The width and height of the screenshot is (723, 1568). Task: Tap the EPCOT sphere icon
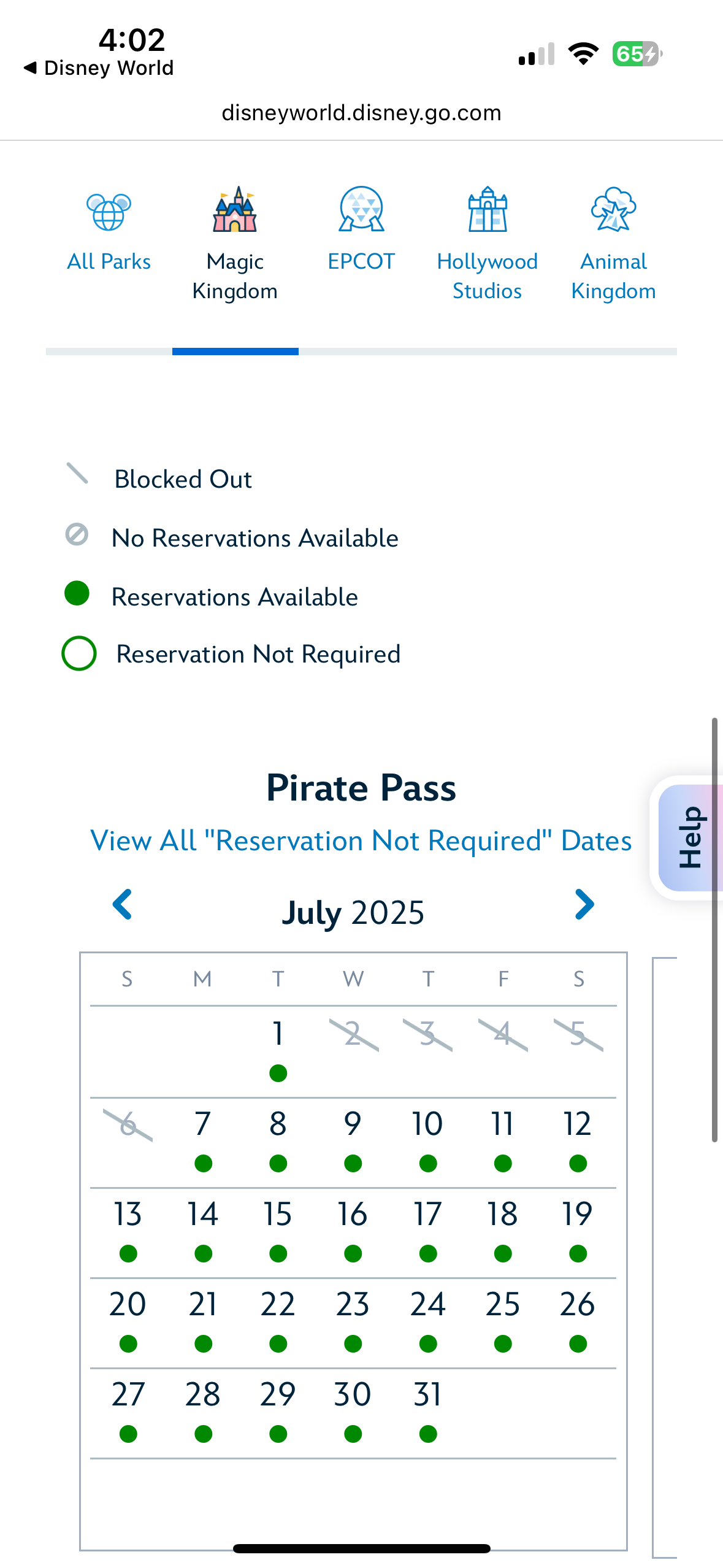(361, 210)
